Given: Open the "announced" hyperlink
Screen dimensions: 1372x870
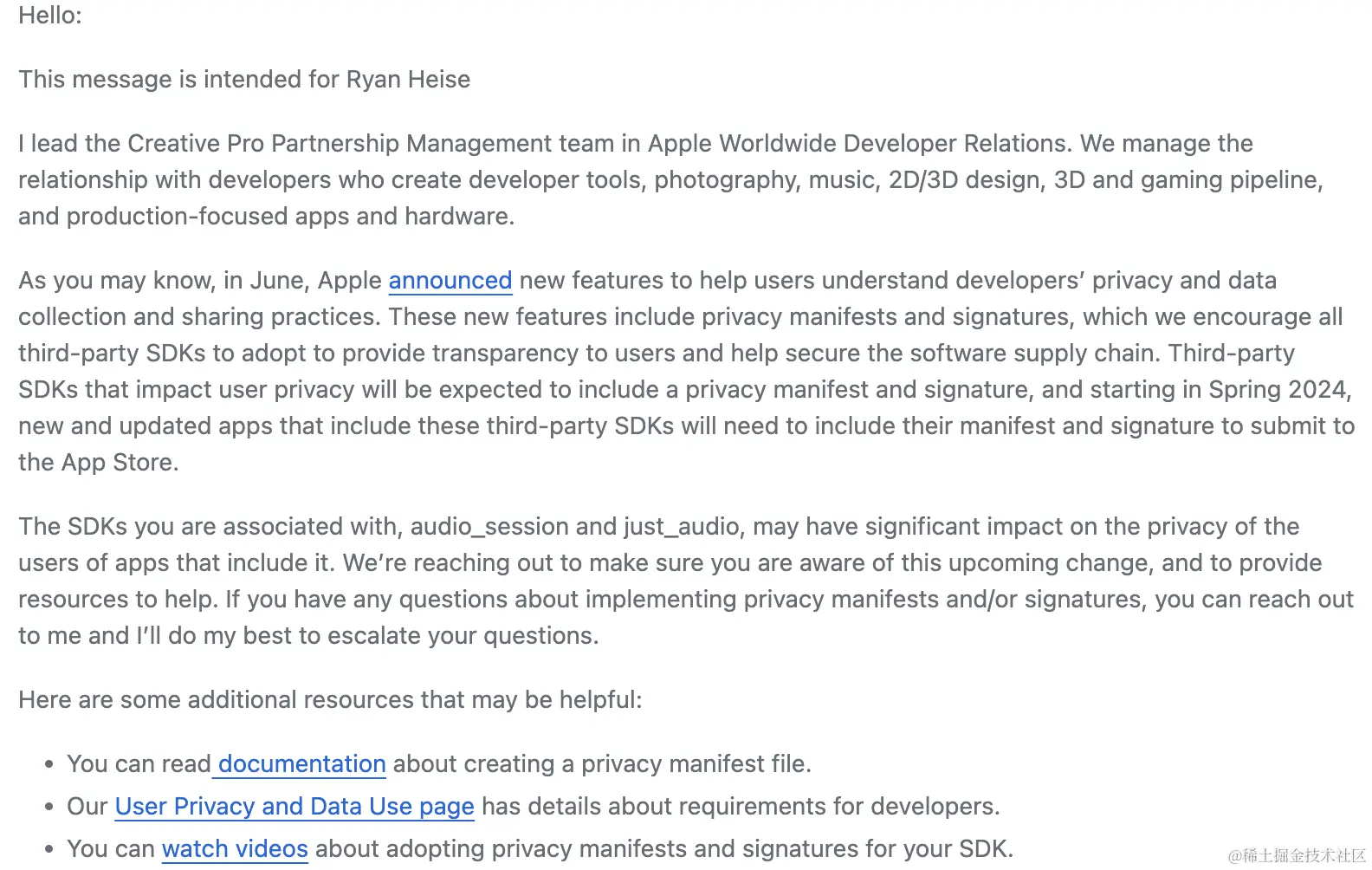Looking at the screenshot, I should pyautogui.click(x=450, y=281).
